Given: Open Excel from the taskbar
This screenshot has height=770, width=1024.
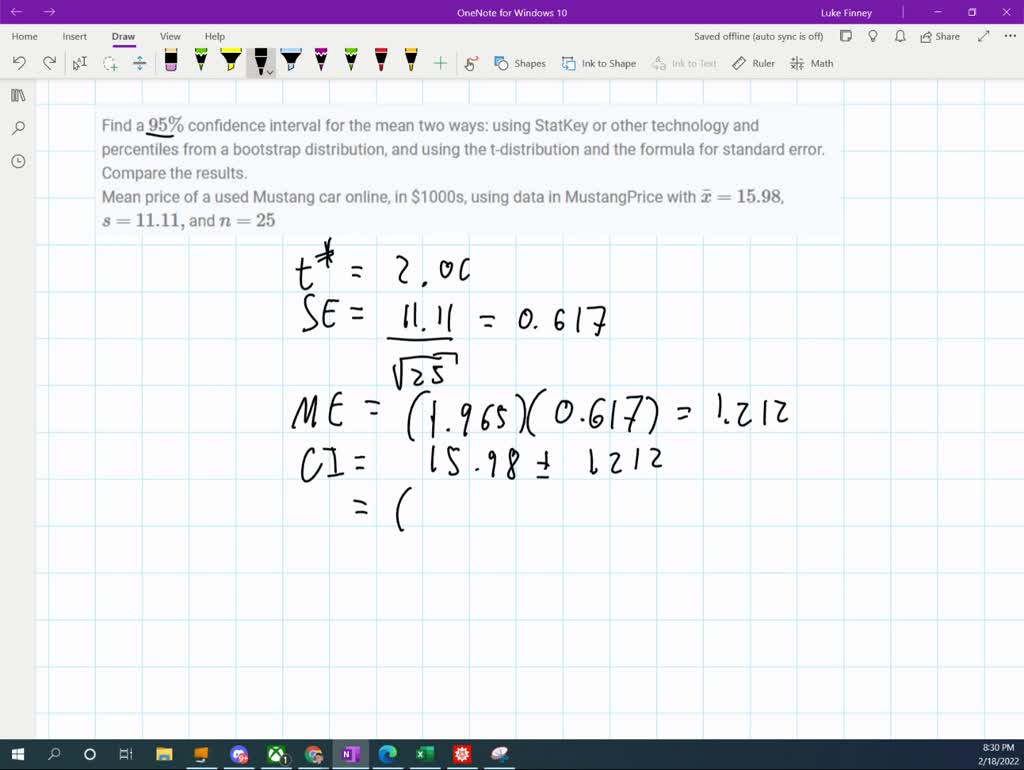Looking at the screenshot, I should [x=424, y=754].
